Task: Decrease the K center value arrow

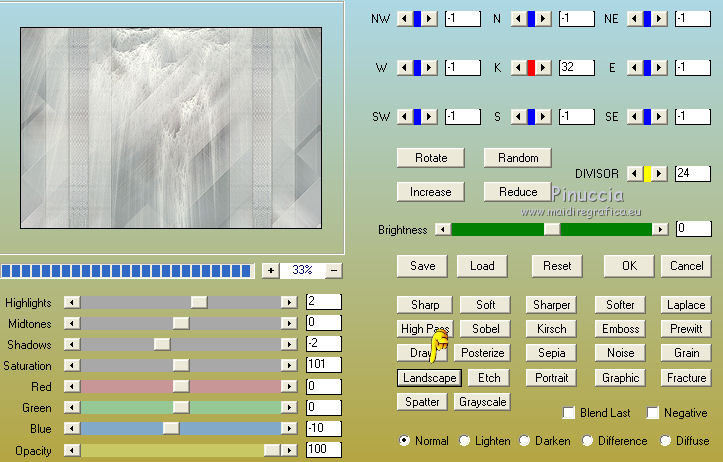Action: pos(519,68)
